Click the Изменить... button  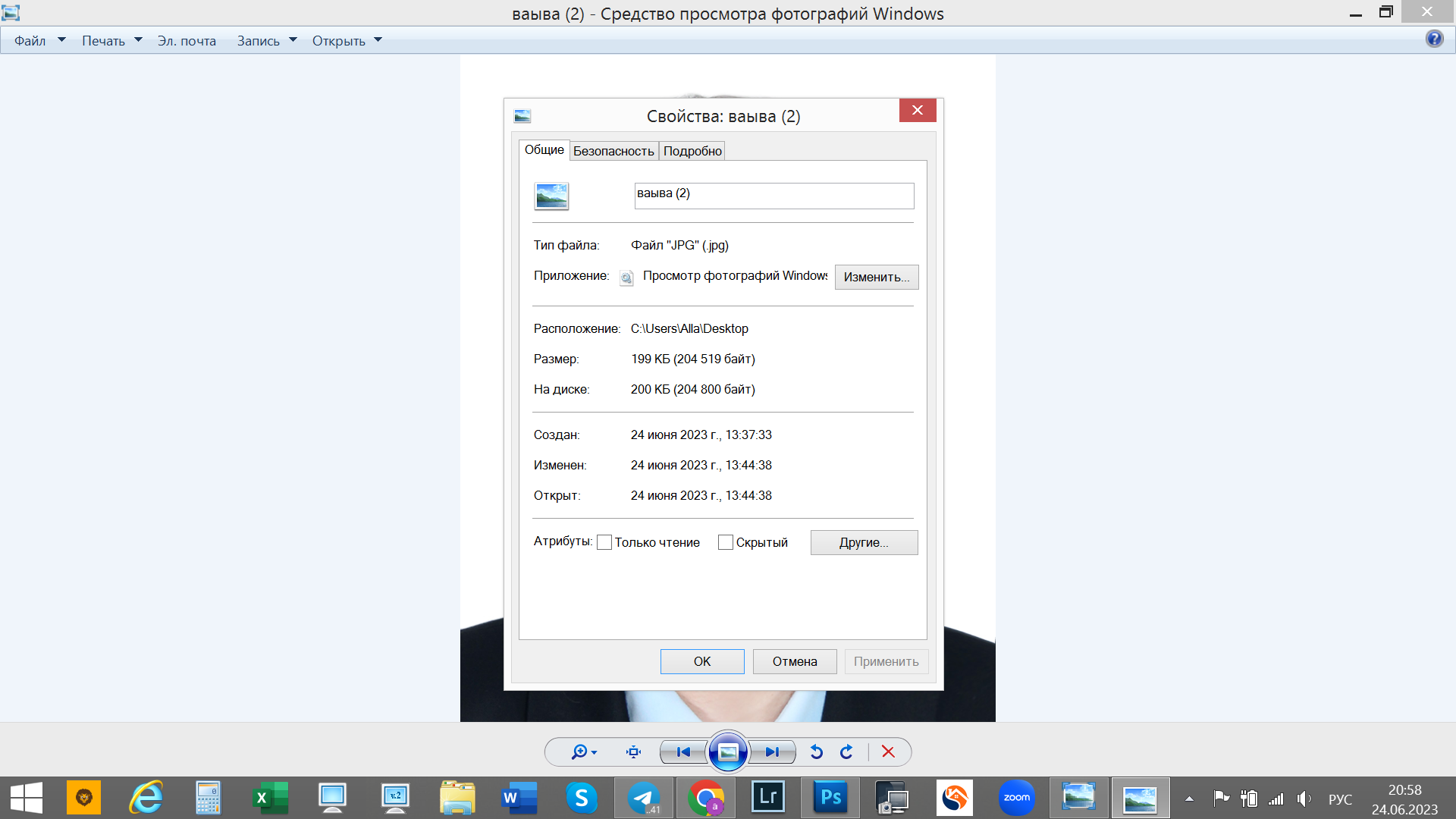click(x=876, y=277)
